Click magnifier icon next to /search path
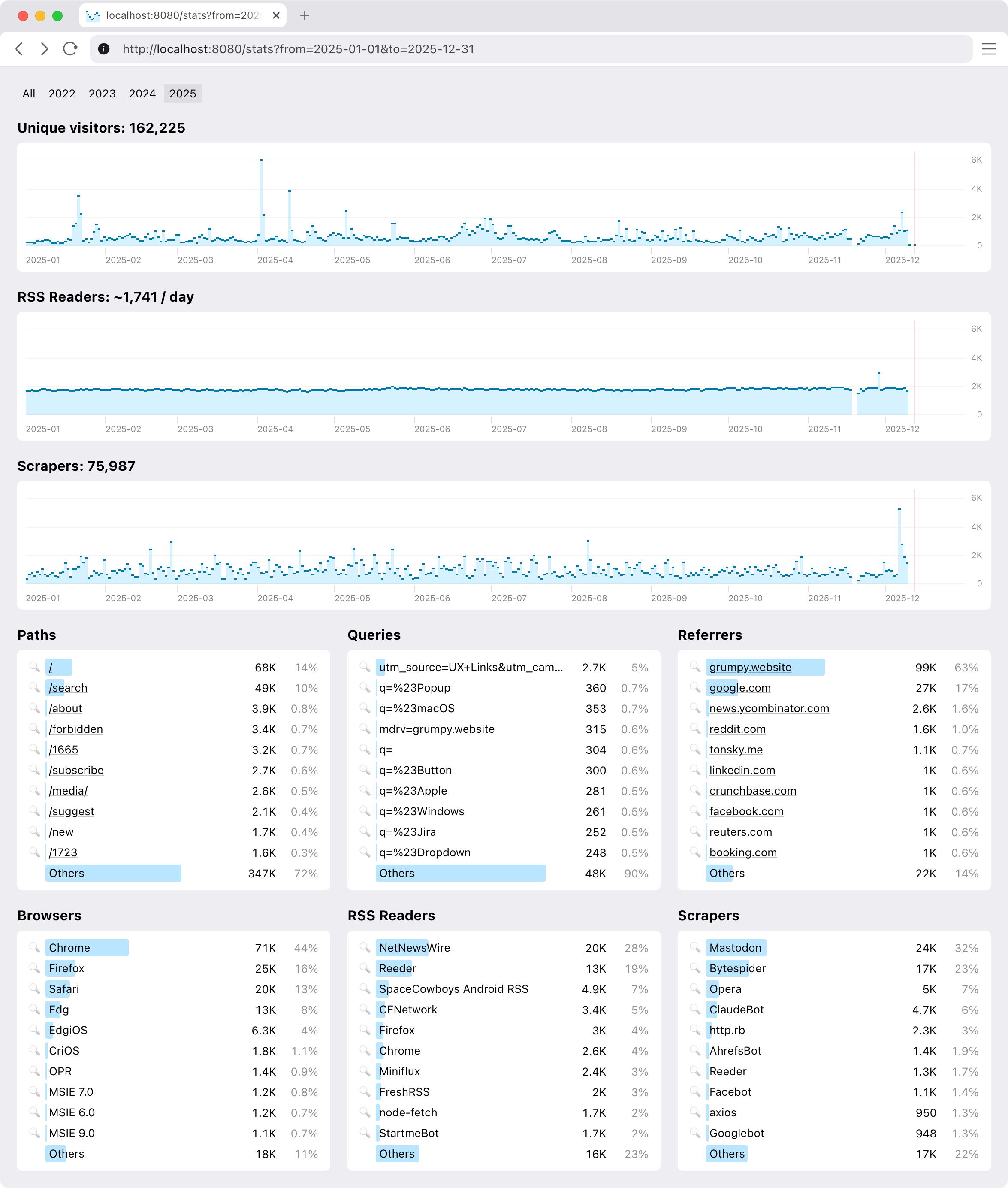 point(35,687)
